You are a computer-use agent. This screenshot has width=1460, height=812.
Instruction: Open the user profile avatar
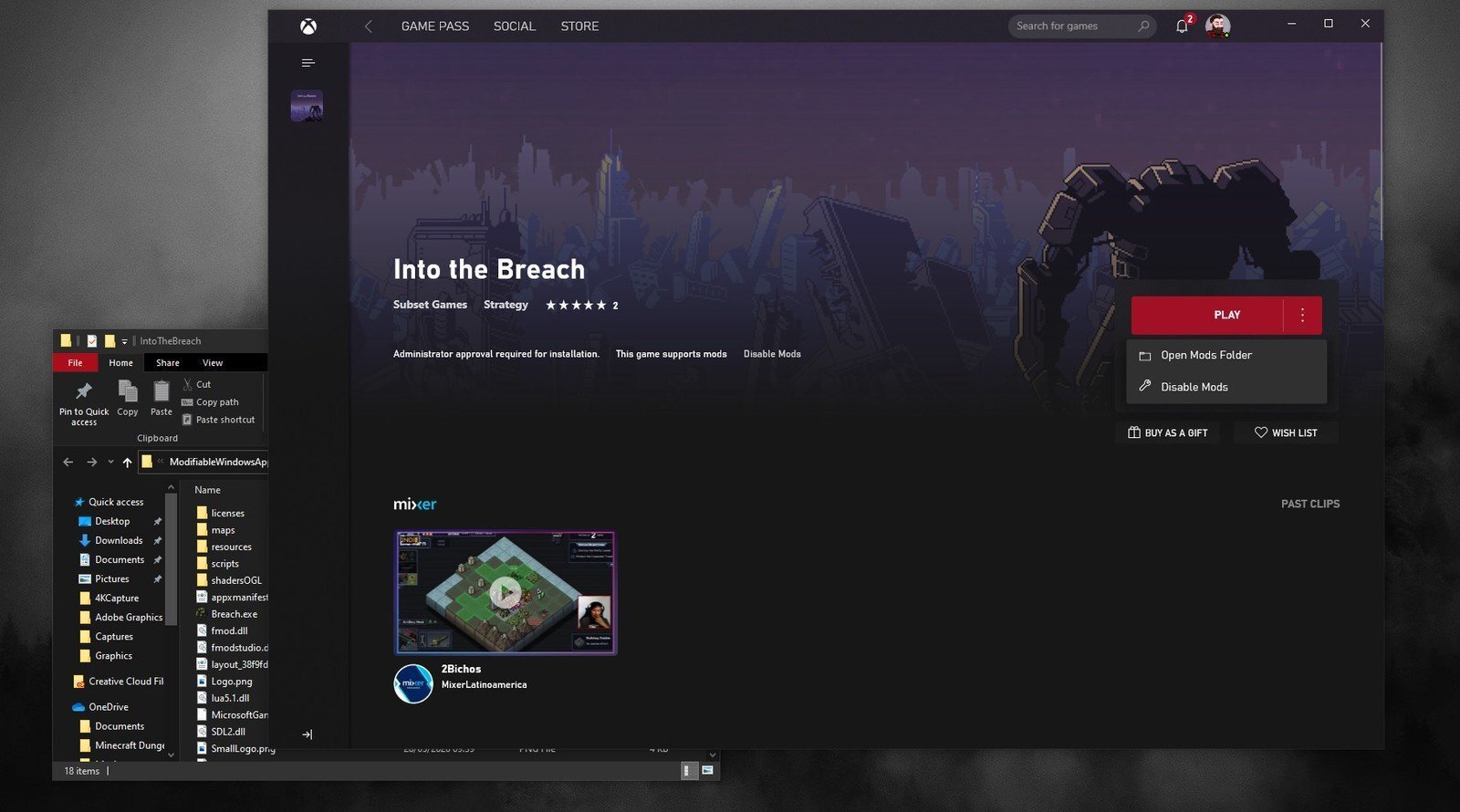[1217, 26]
